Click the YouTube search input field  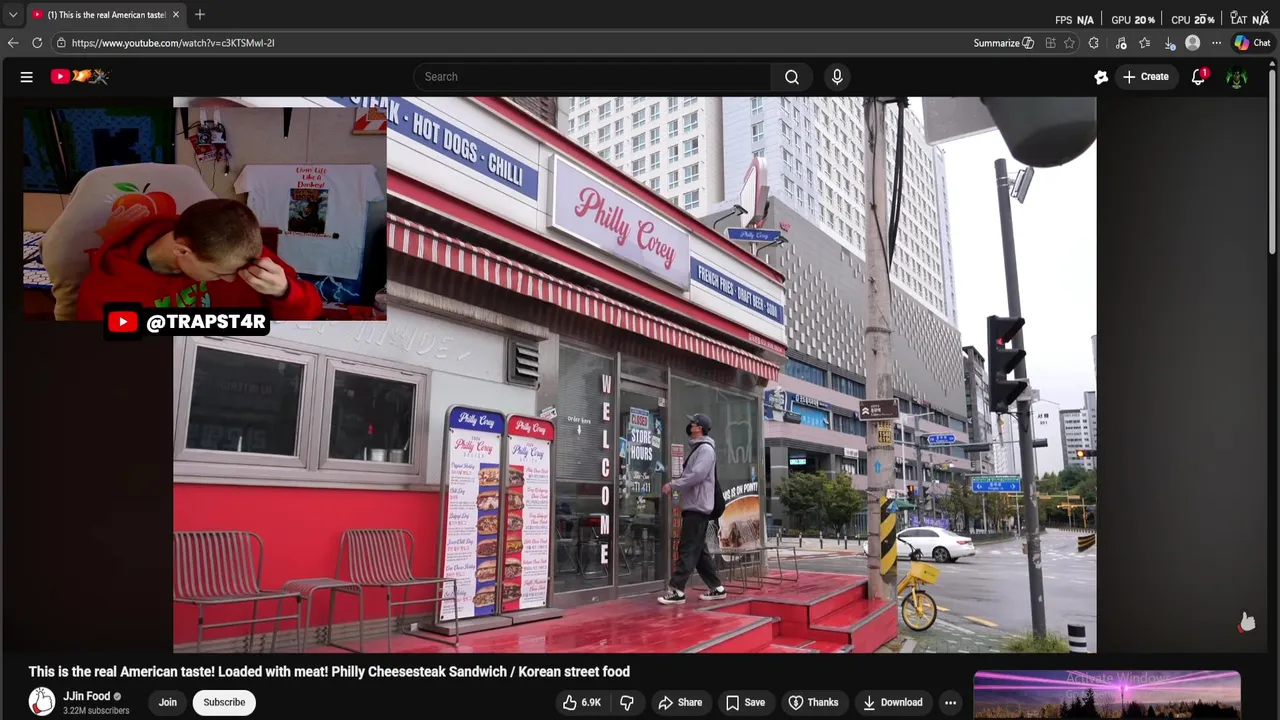coord(592,77)
